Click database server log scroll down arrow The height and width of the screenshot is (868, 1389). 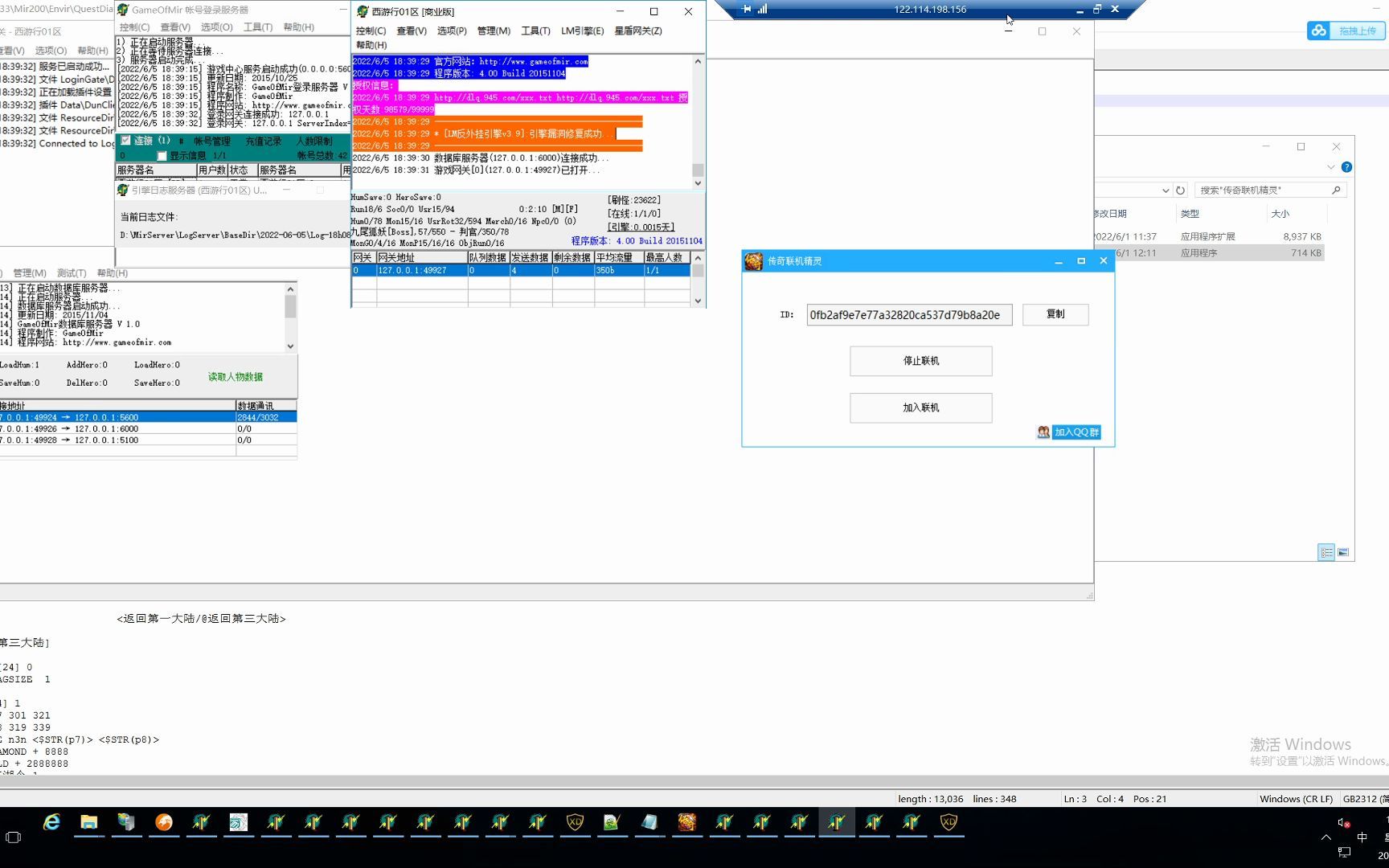(x=290, y=346)
